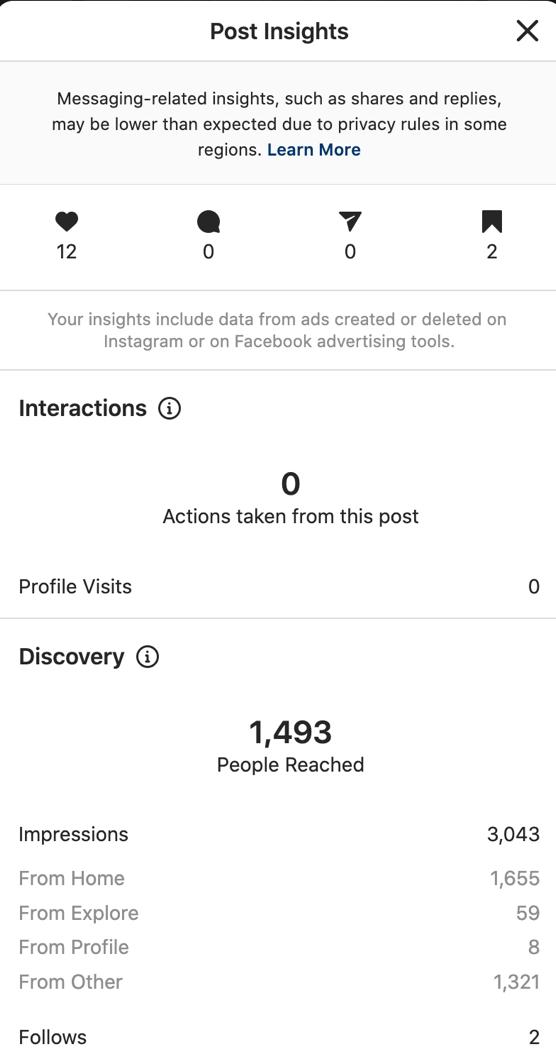Click the From Explore impressions row
This screenshot has width=556, height=1062.
click(x=278, y=913)
